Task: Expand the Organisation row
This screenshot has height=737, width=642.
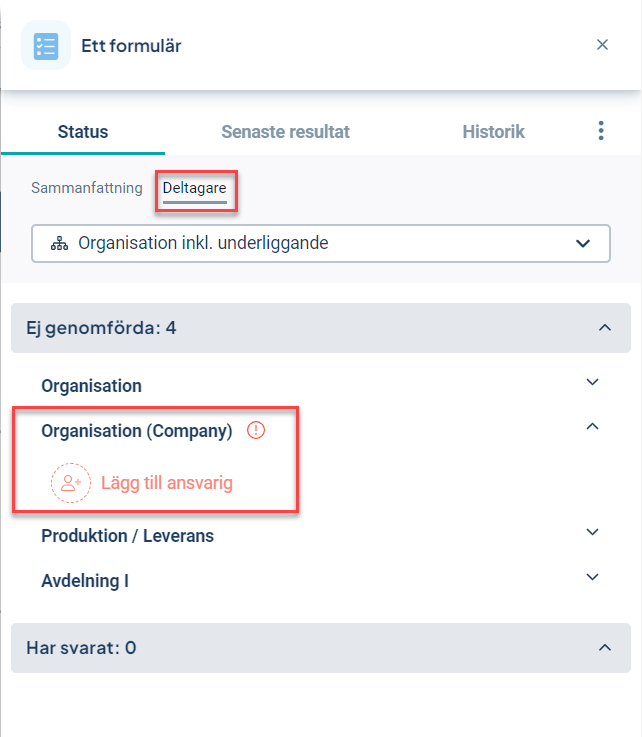Action: 592,382
